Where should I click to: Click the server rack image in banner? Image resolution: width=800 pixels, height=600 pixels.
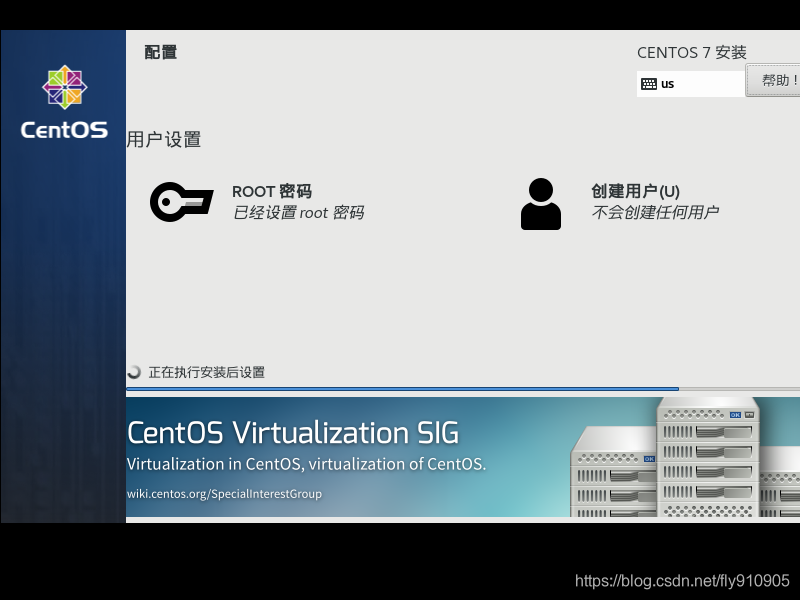pos(685,457)
